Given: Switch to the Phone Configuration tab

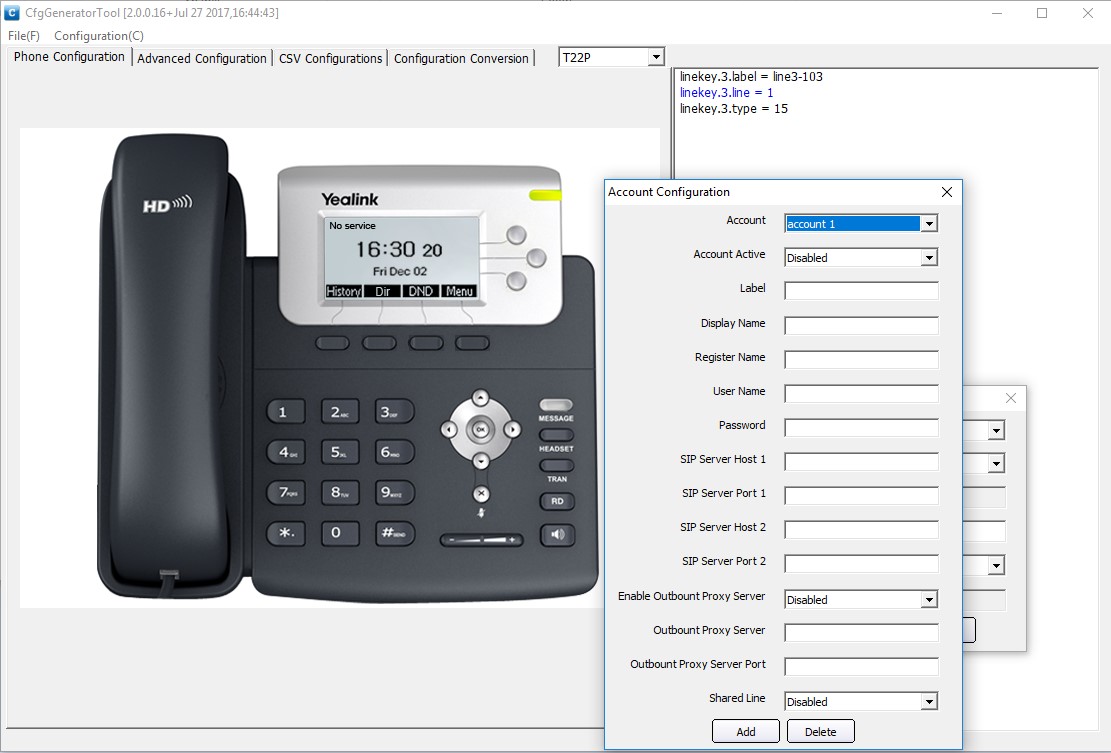Looking at the screenshot, I should click(69, 57).
